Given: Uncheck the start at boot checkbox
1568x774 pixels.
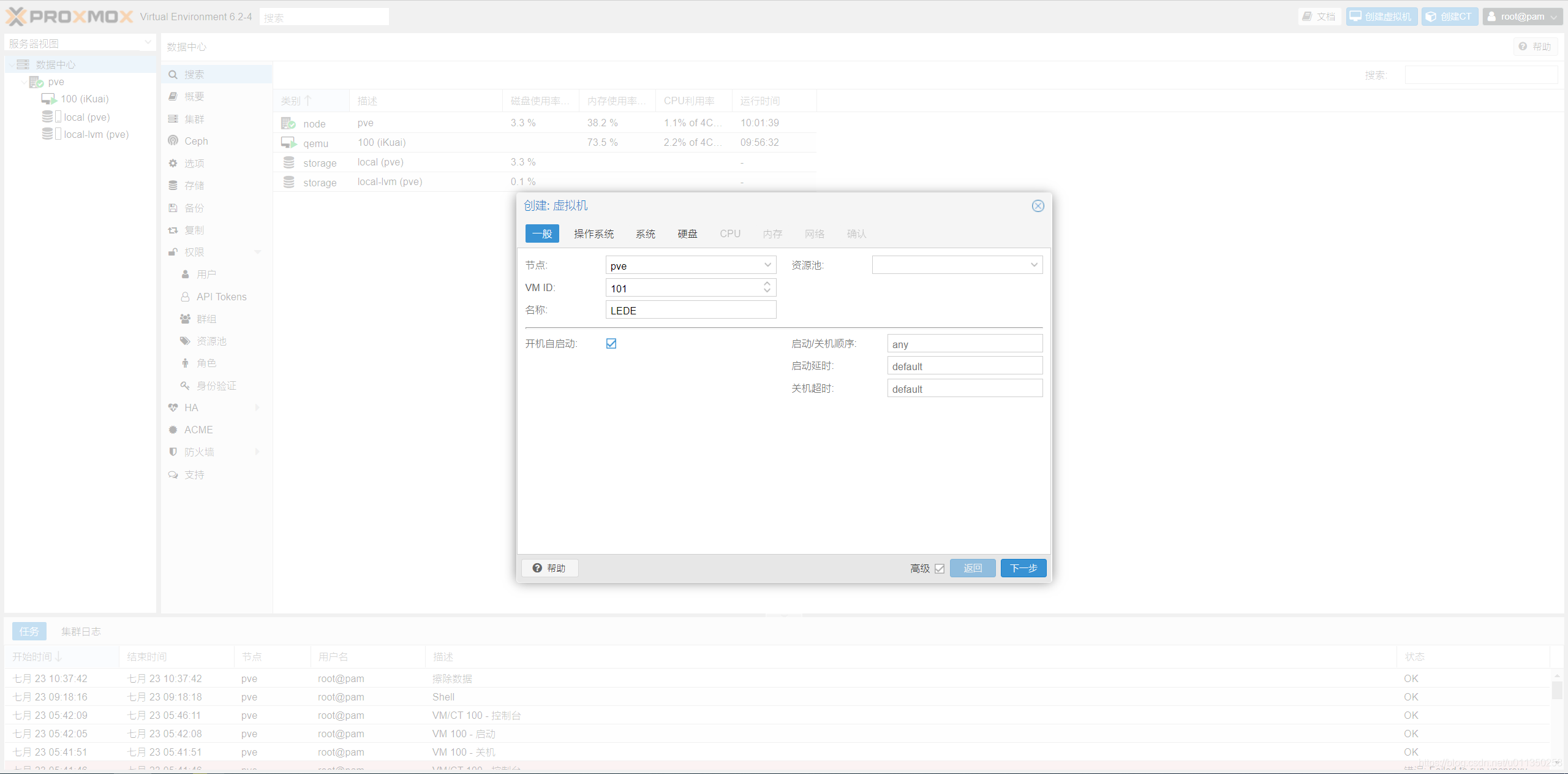Looking at the screenshot, I should (x=611, y=344).
